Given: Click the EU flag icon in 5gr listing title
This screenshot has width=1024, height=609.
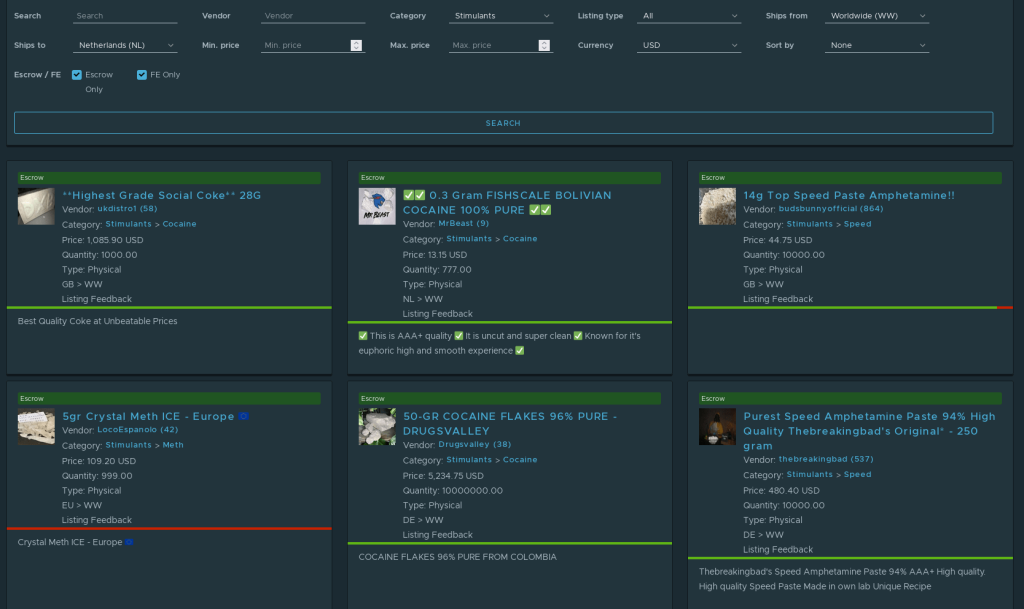Looking at the screenshot, I should [x=244, y=416].
